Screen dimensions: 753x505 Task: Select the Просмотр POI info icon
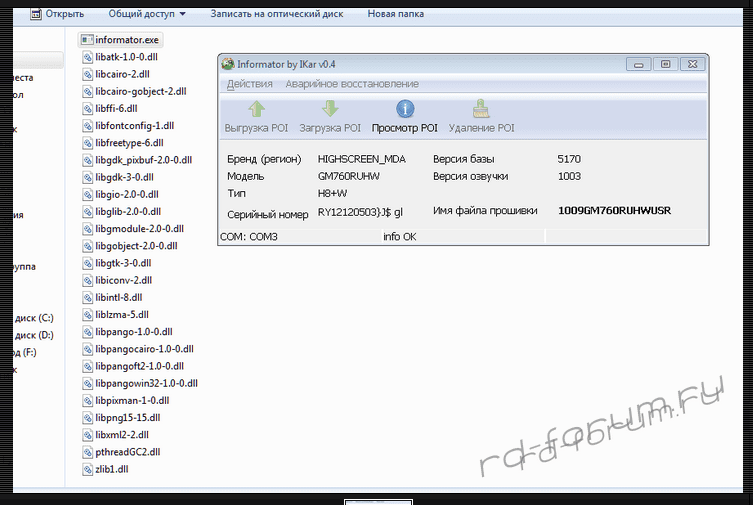click(405, 109)
